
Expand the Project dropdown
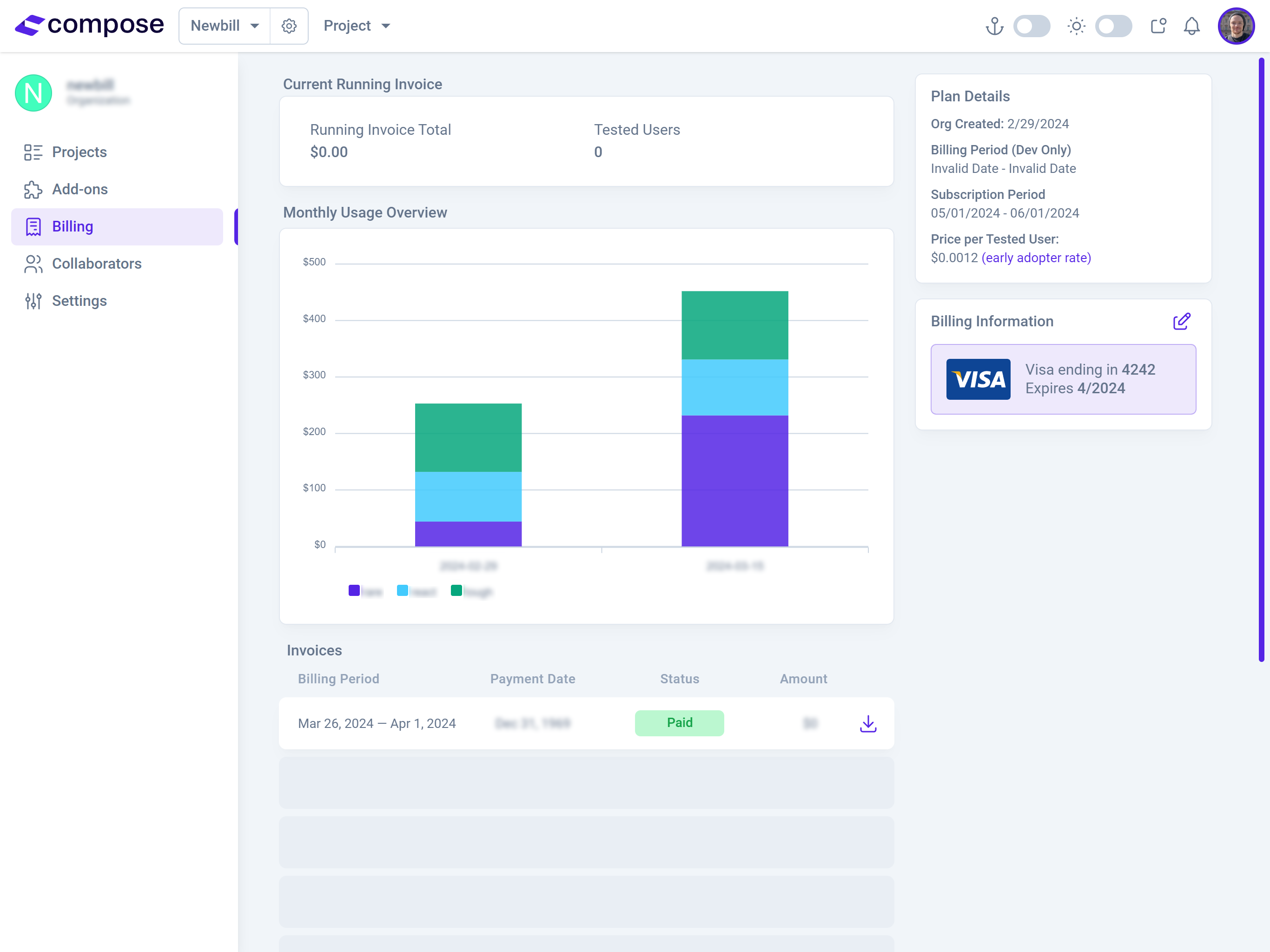[x=357, y=25]
